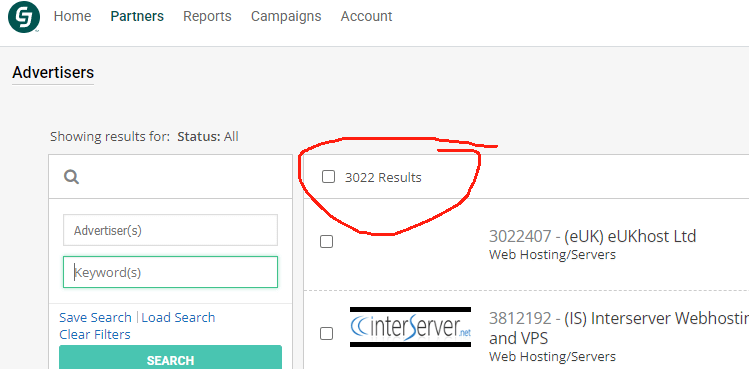The width and height of the screenshot is (749, 369).
Task: Click the green SEARCH button
Action: tap(171, 357)
